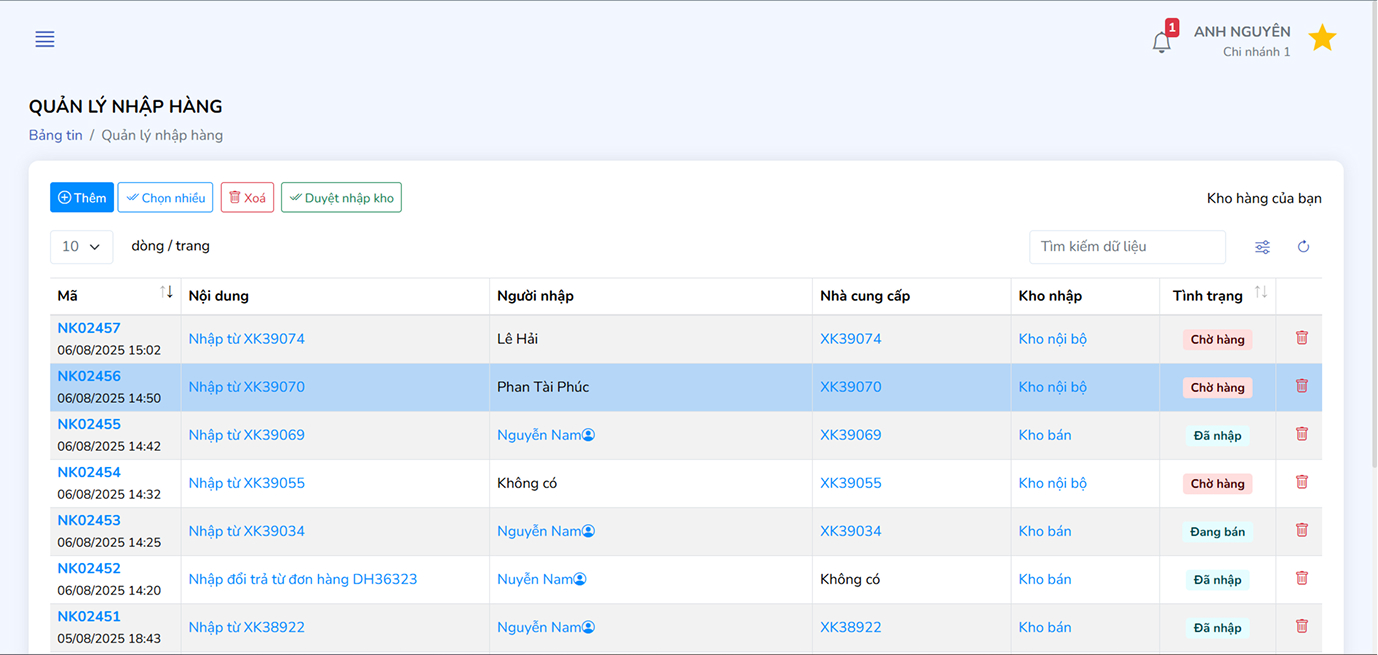Click the refresh table icon

(1303, 247)
